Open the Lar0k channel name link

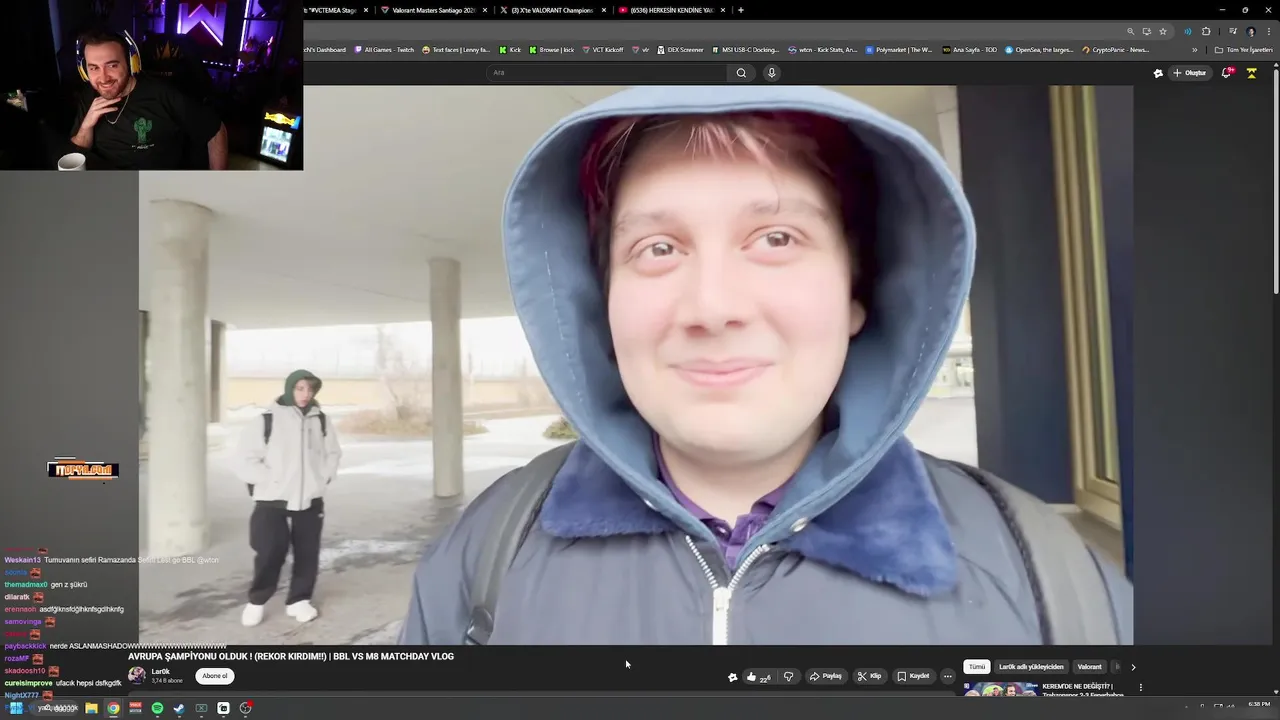point(160,672)
